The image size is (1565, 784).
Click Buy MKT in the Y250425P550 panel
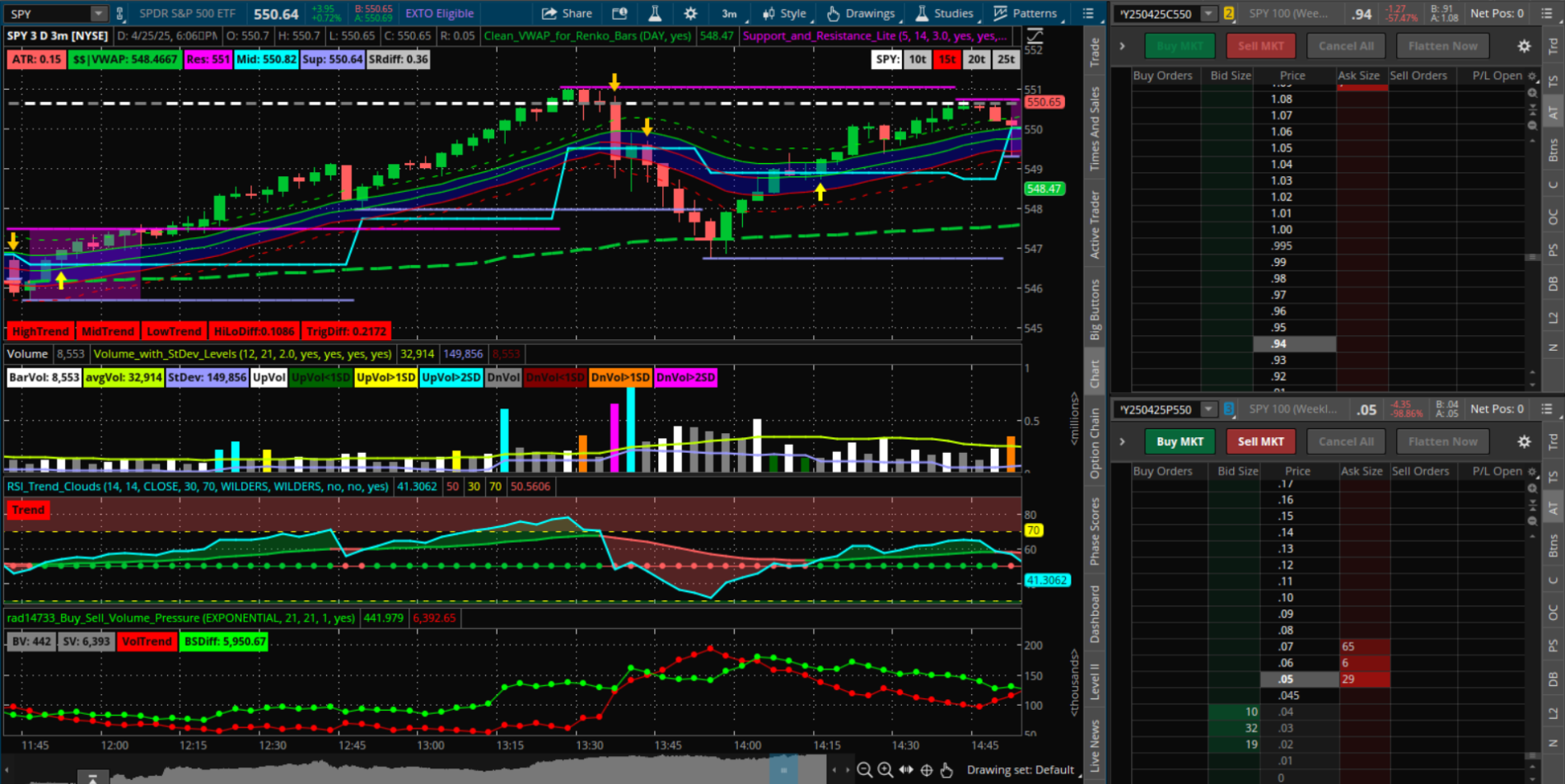1180,441
